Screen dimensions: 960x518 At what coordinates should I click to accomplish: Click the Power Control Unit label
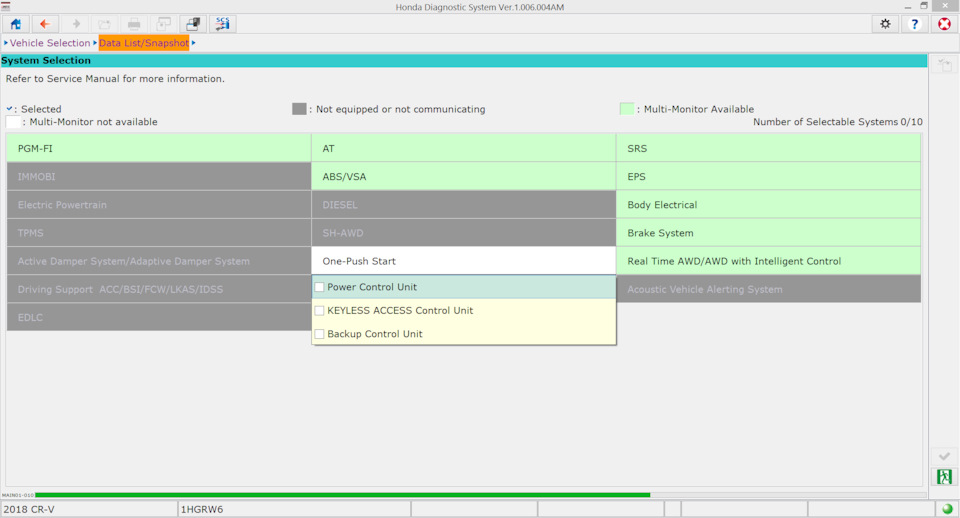tap(372, 287)
